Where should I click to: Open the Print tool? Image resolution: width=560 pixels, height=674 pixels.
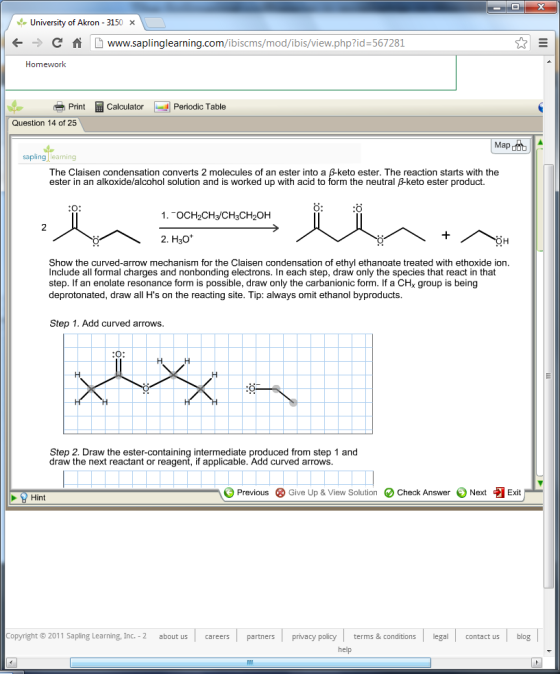pos(69,107)
